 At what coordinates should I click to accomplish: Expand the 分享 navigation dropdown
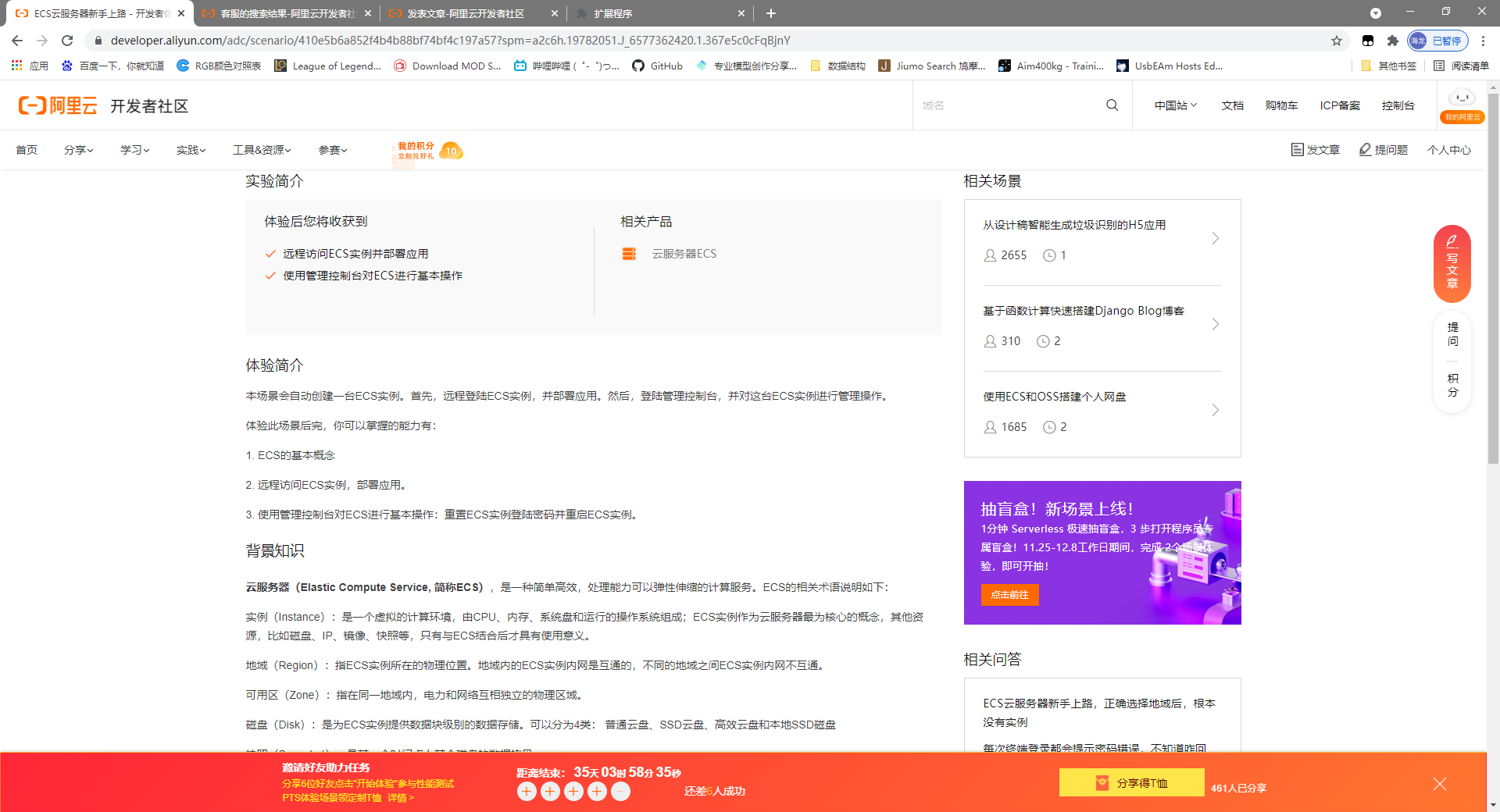pos(79,150)
